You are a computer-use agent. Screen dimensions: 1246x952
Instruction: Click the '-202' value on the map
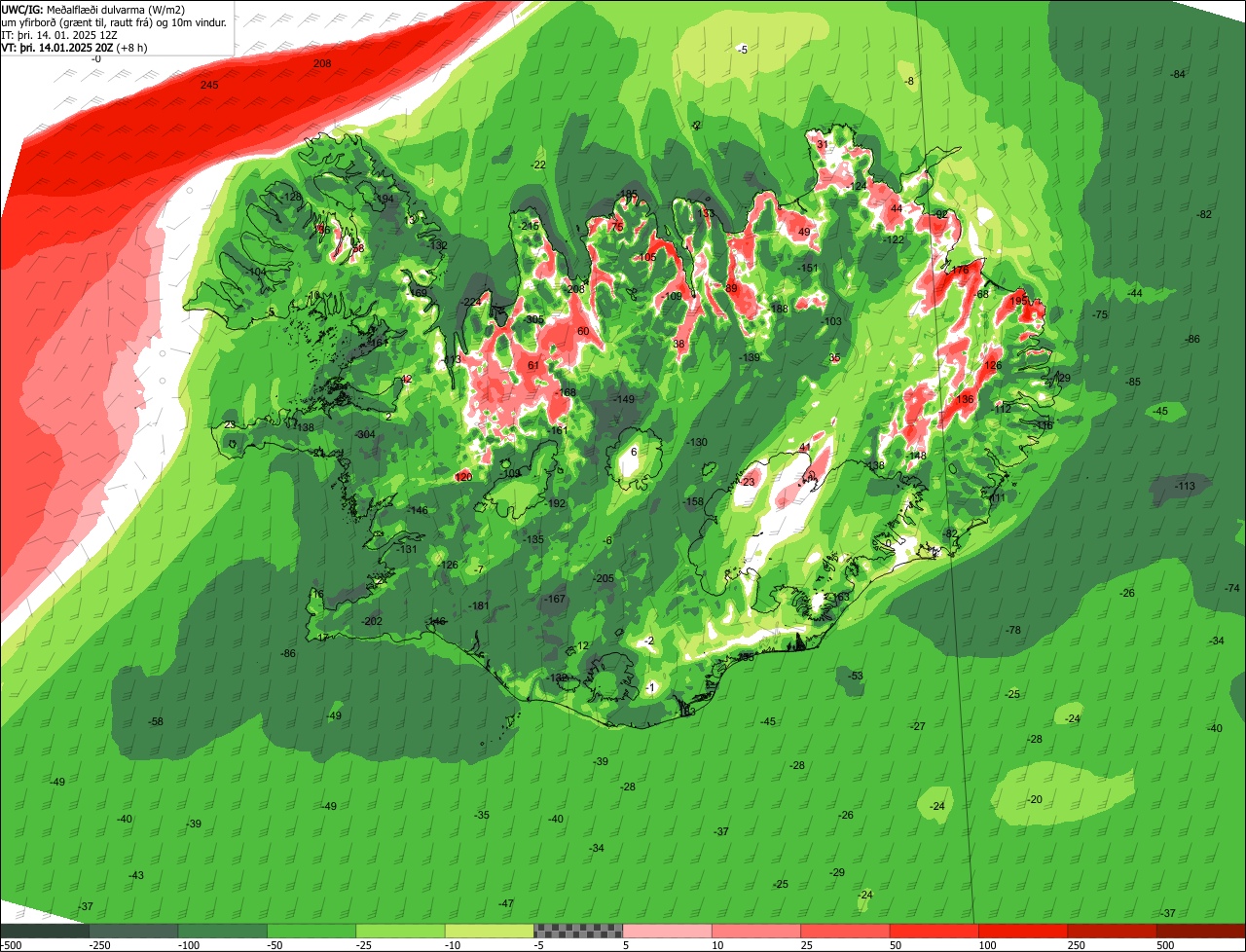372,621
